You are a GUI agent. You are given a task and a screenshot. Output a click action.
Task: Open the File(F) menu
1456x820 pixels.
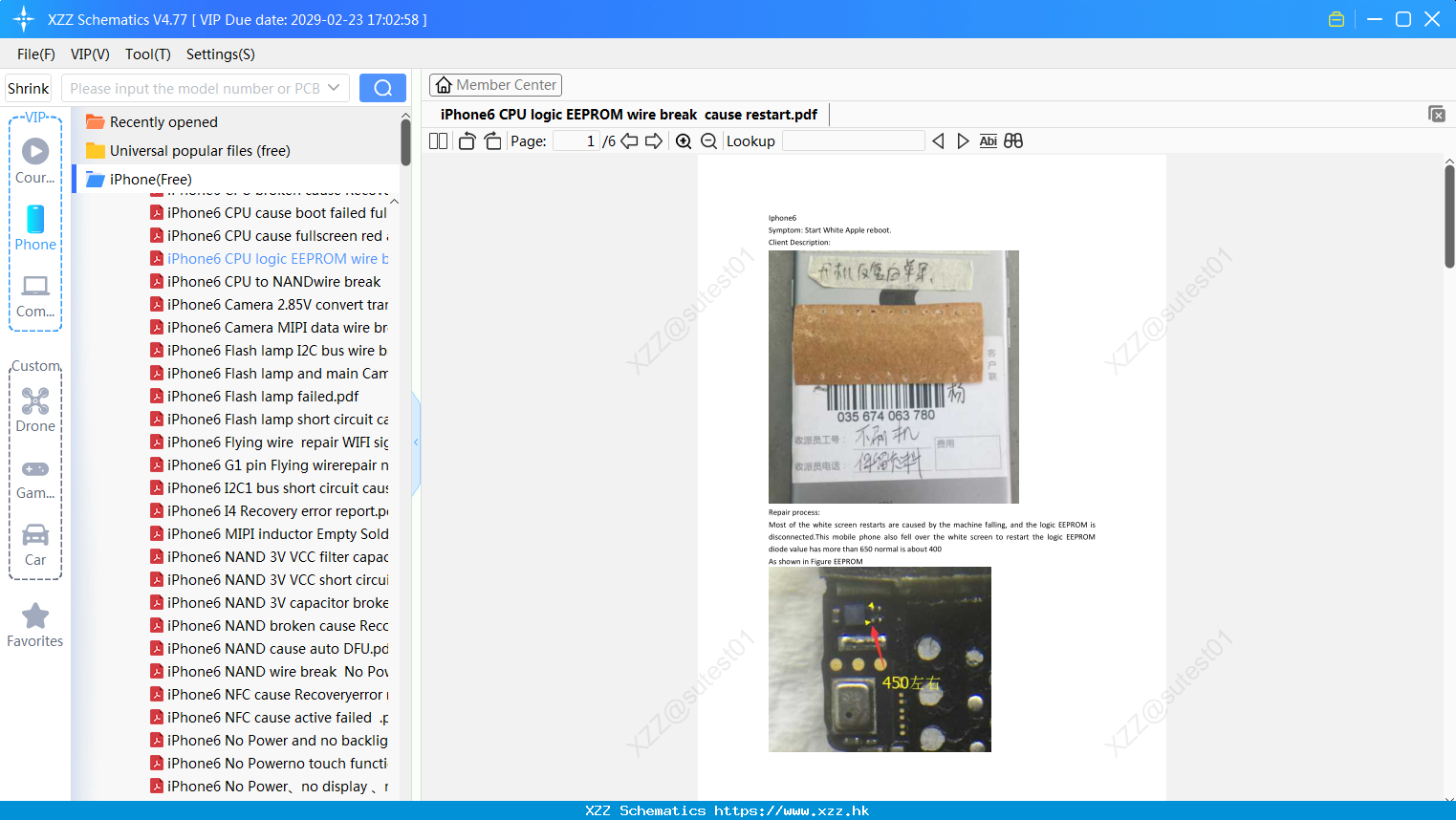[x=36, y=54]
